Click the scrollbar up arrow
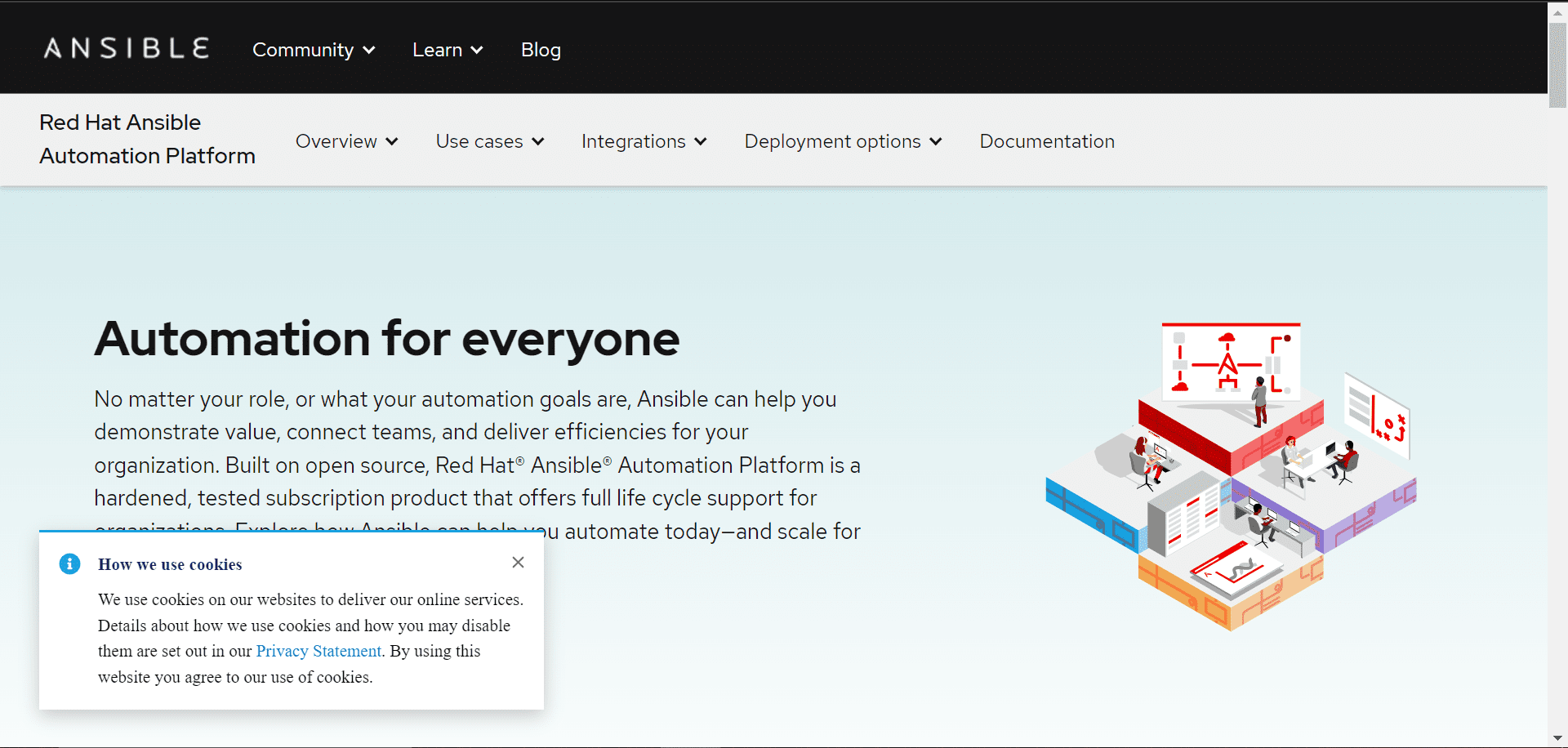Viewport: 1568px width, 748px height. pos(1557,11)
